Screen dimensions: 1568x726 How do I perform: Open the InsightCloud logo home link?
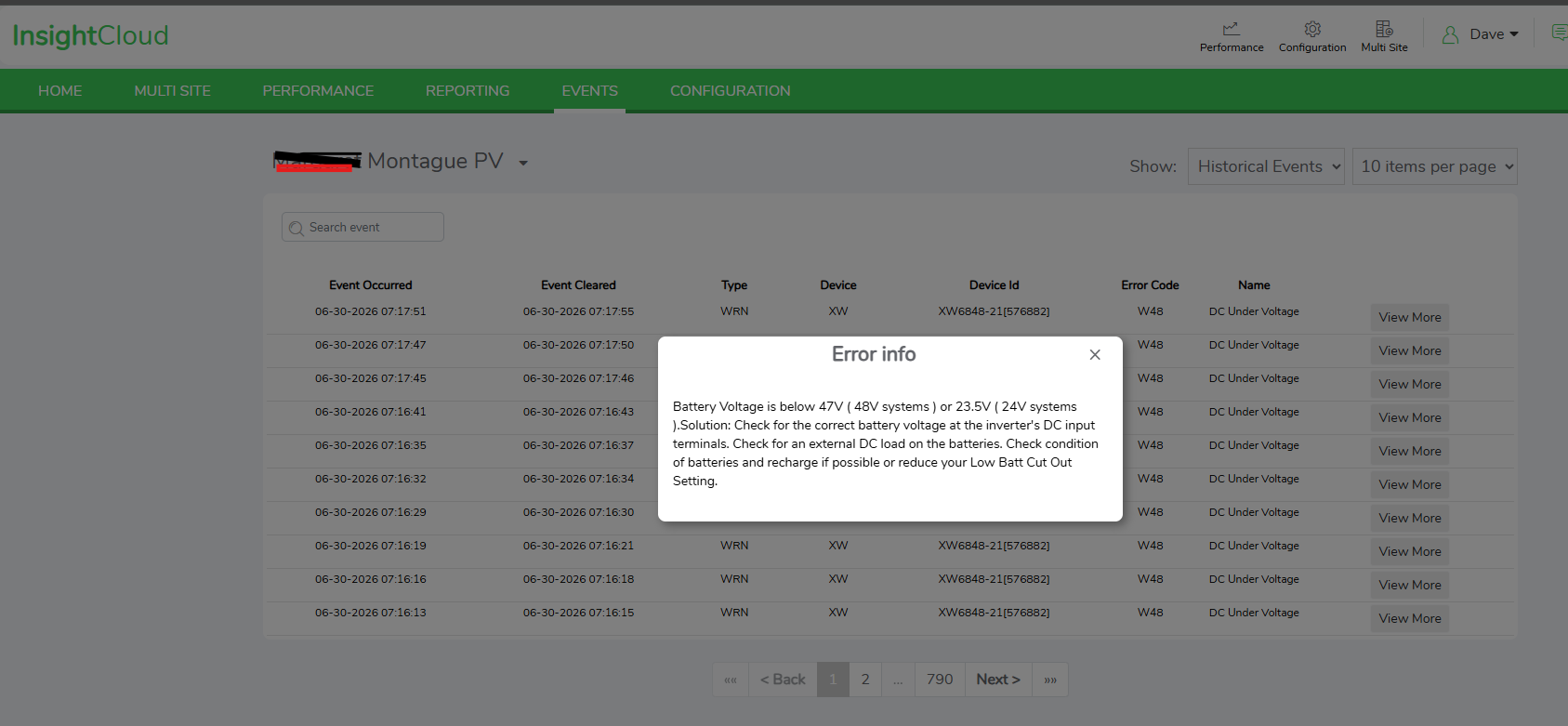(x=90, y=35)
